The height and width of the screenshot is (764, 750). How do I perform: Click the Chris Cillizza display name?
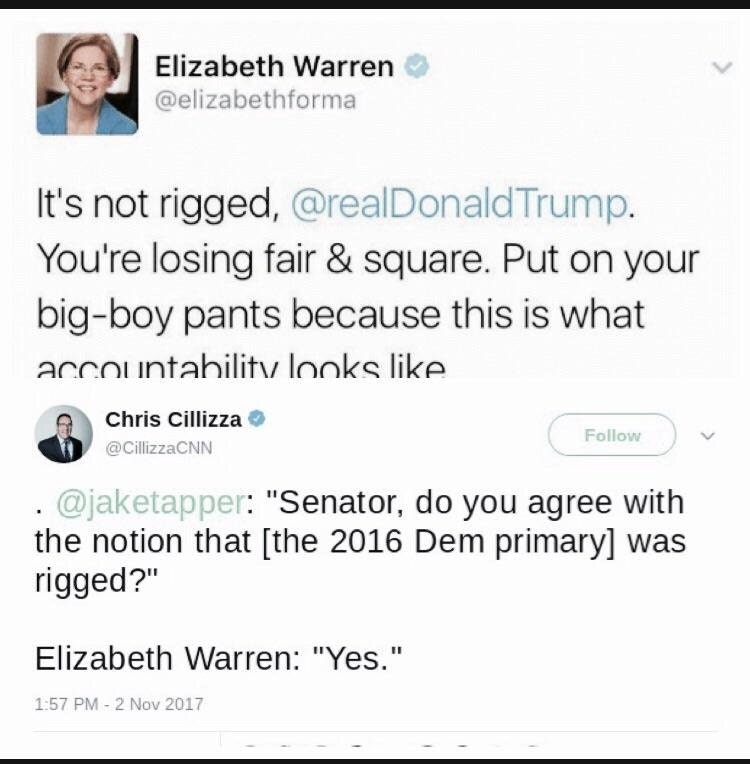tap(173, 419)
